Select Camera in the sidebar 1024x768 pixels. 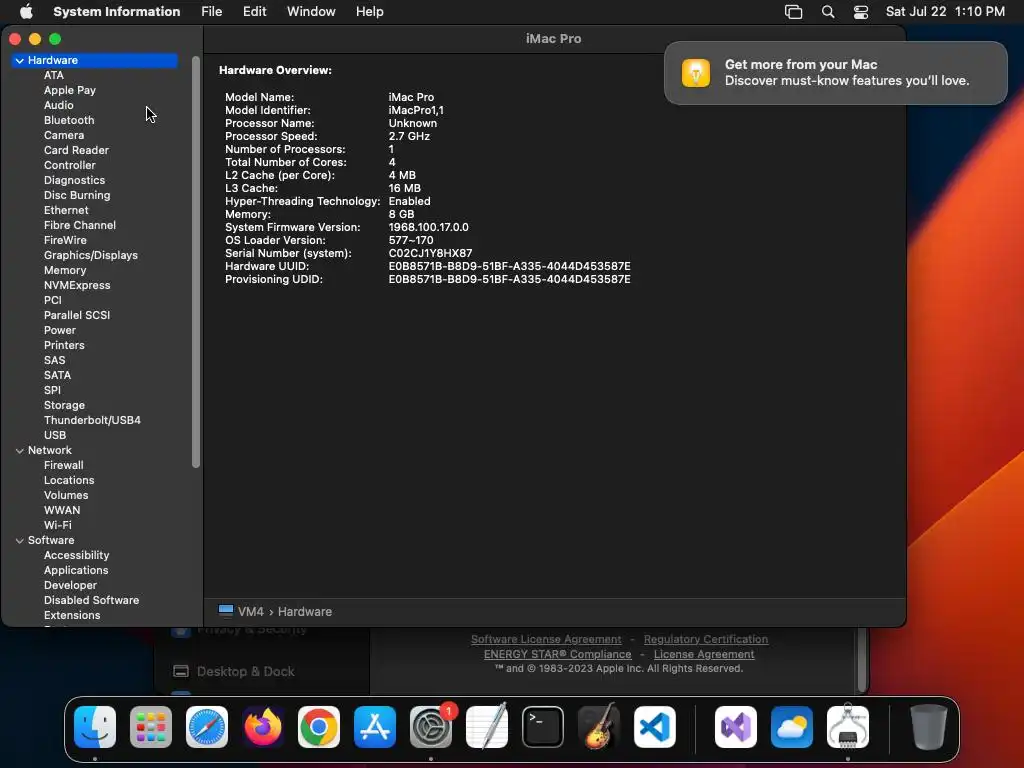click(x=64, y=135)
